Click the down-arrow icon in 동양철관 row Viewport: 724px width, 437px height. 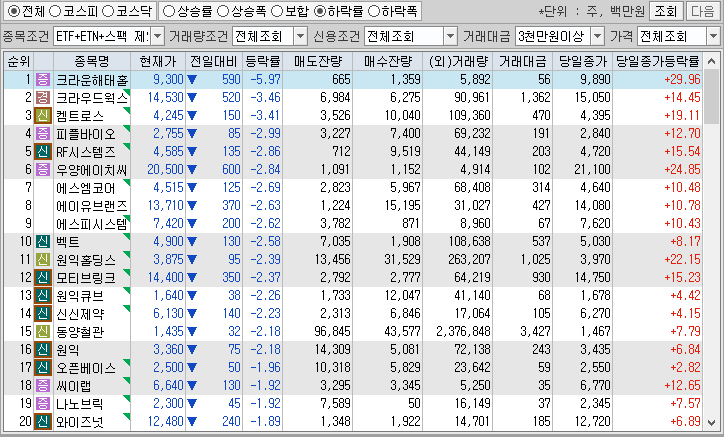coord(192,332)
